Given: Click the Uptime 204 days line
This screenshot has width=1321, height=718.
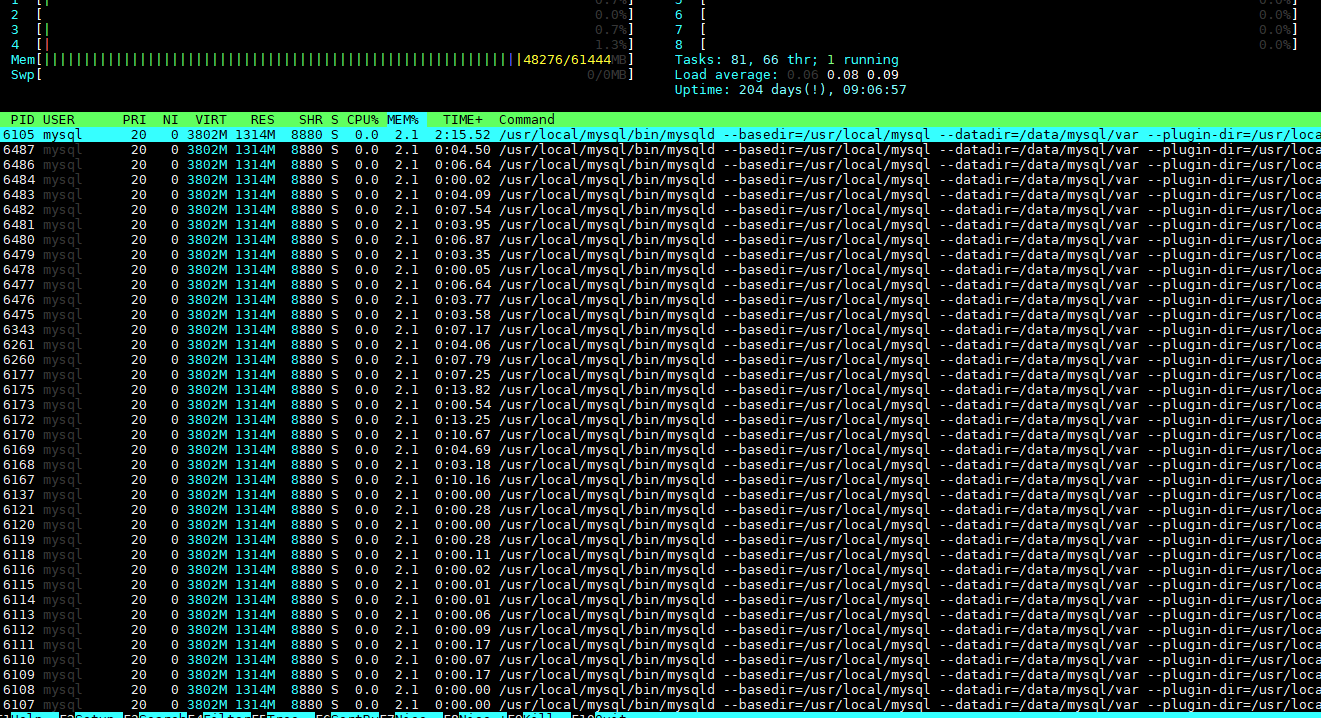Looking at the screenshot, I should click(791, 90).
